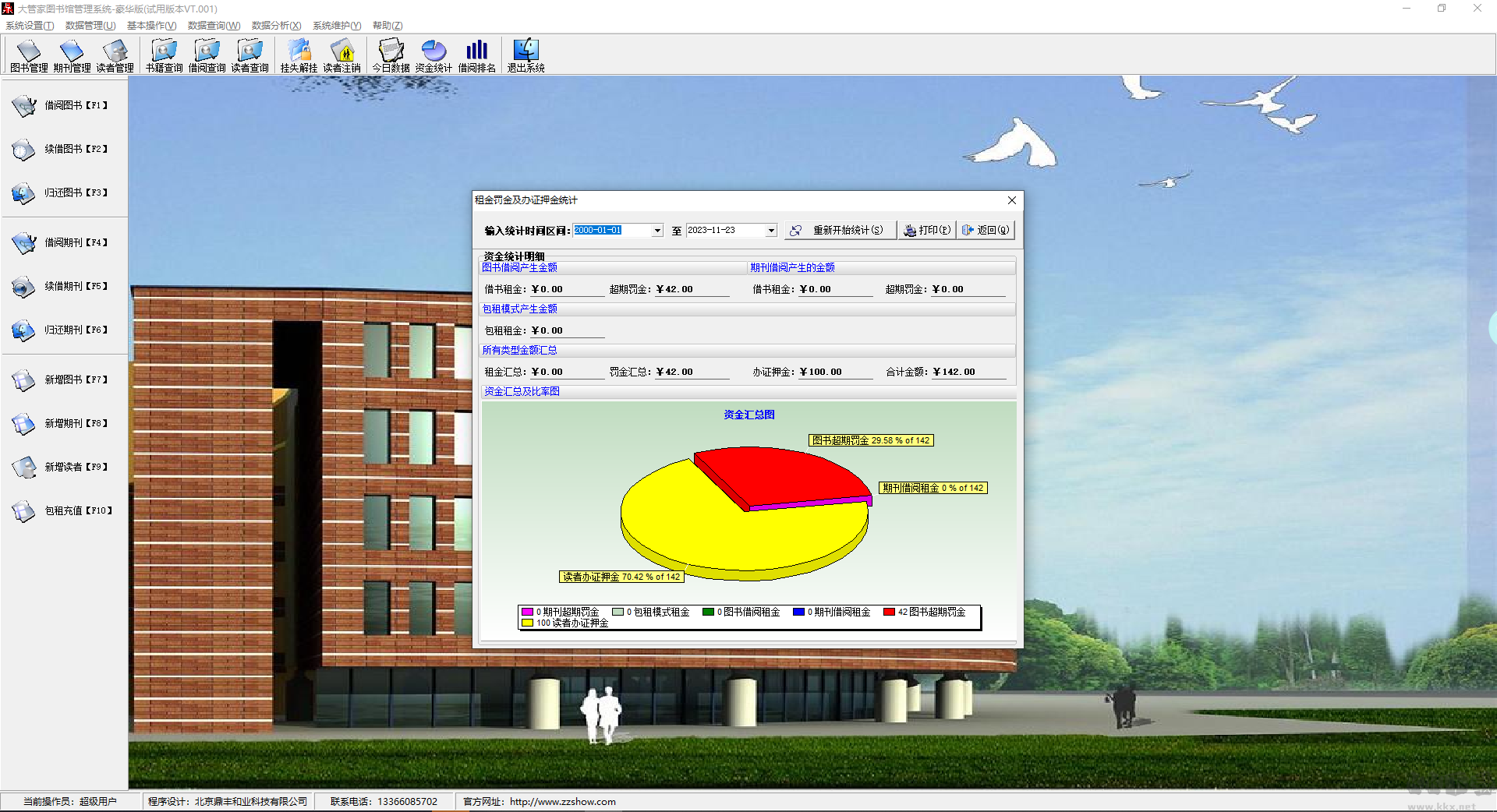The height and width of the screenshot is (812, 1497).
Task: Select 归还图书 [F3] sidebar item
Action: [x=60, y=192]
